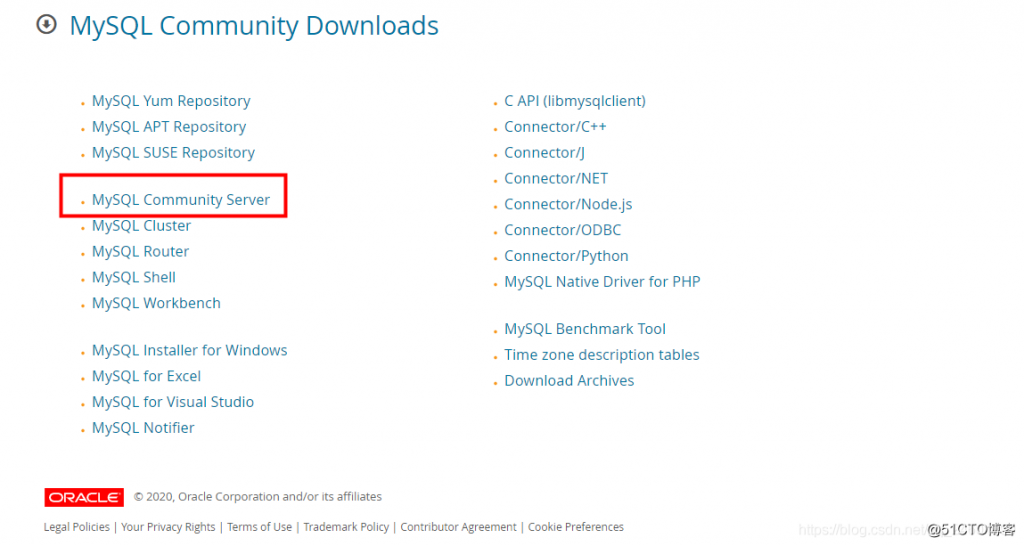
Task: Open C API (libmysqlclient) link
Action: point(575,101)
